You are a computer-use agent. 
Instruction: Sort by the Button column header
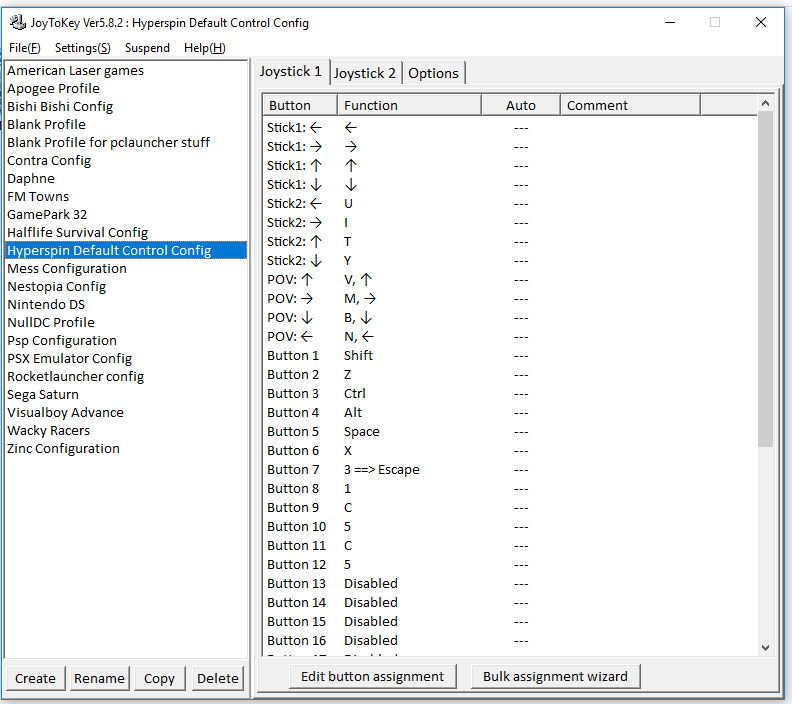coord(300,105)
